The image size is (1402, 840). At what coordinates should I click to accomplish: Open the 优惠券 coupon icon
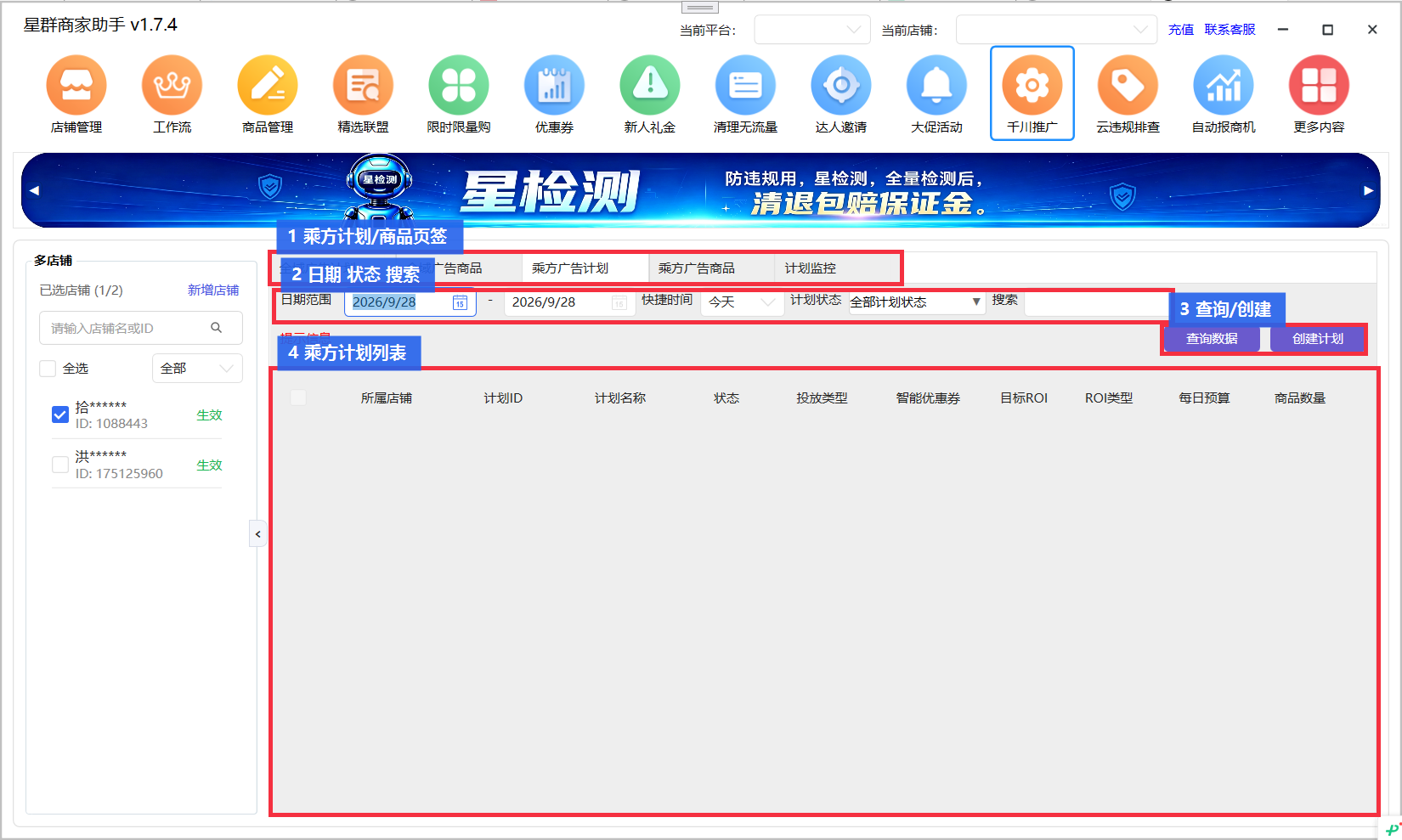click(554, 85)
